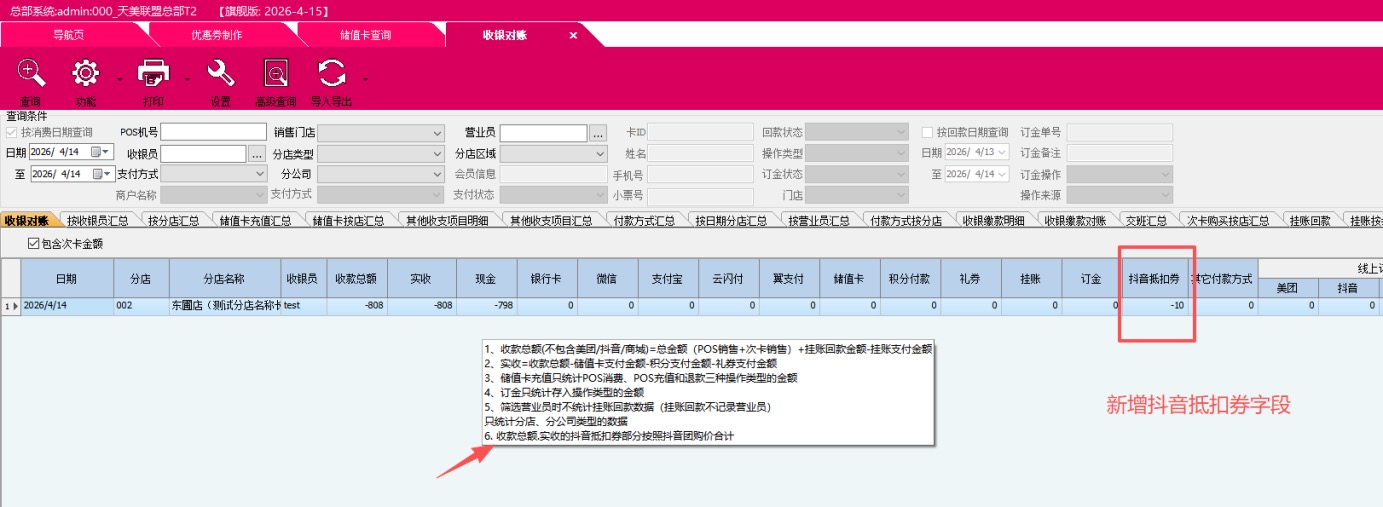Open the start 日期 calendar picker icon
Screen dimensions: 1383x507
tap(98, 152)
